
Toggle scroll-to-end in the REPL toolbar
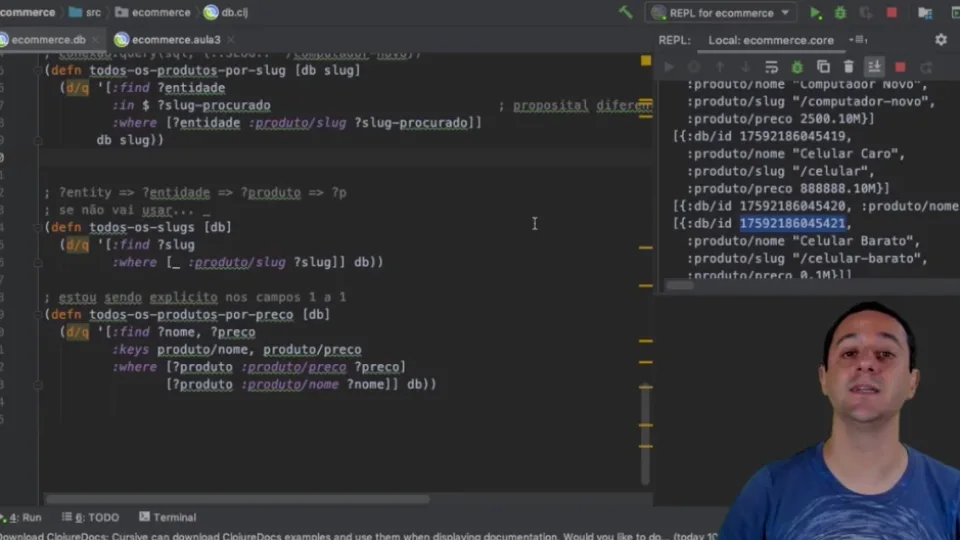874,67
